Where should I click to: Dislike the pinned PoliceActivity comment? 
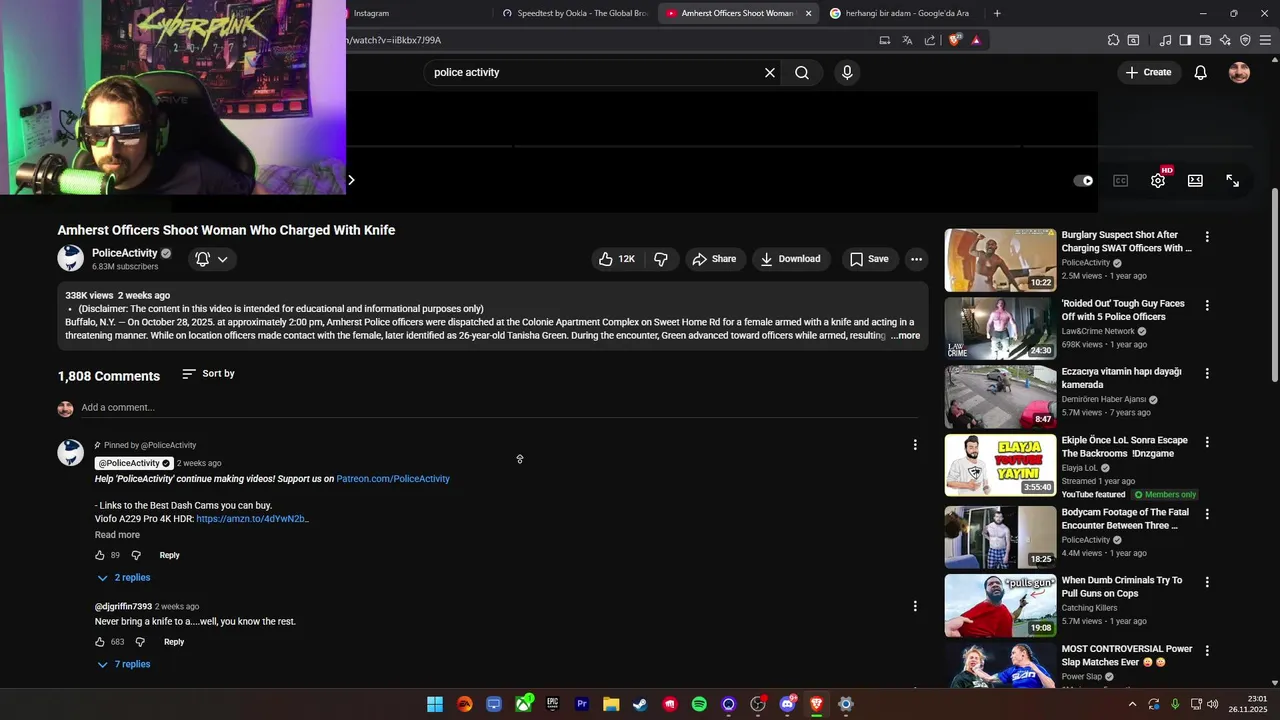tap(136, 555)
